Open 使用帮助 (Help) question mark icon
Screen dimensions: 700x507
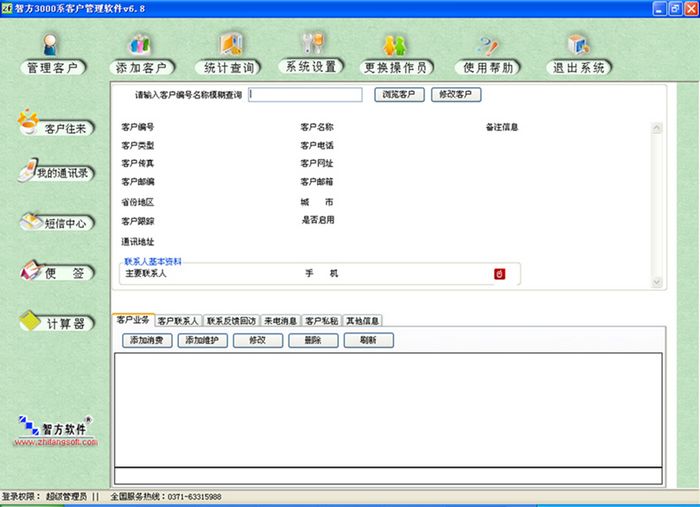click(x=488, y=46)
